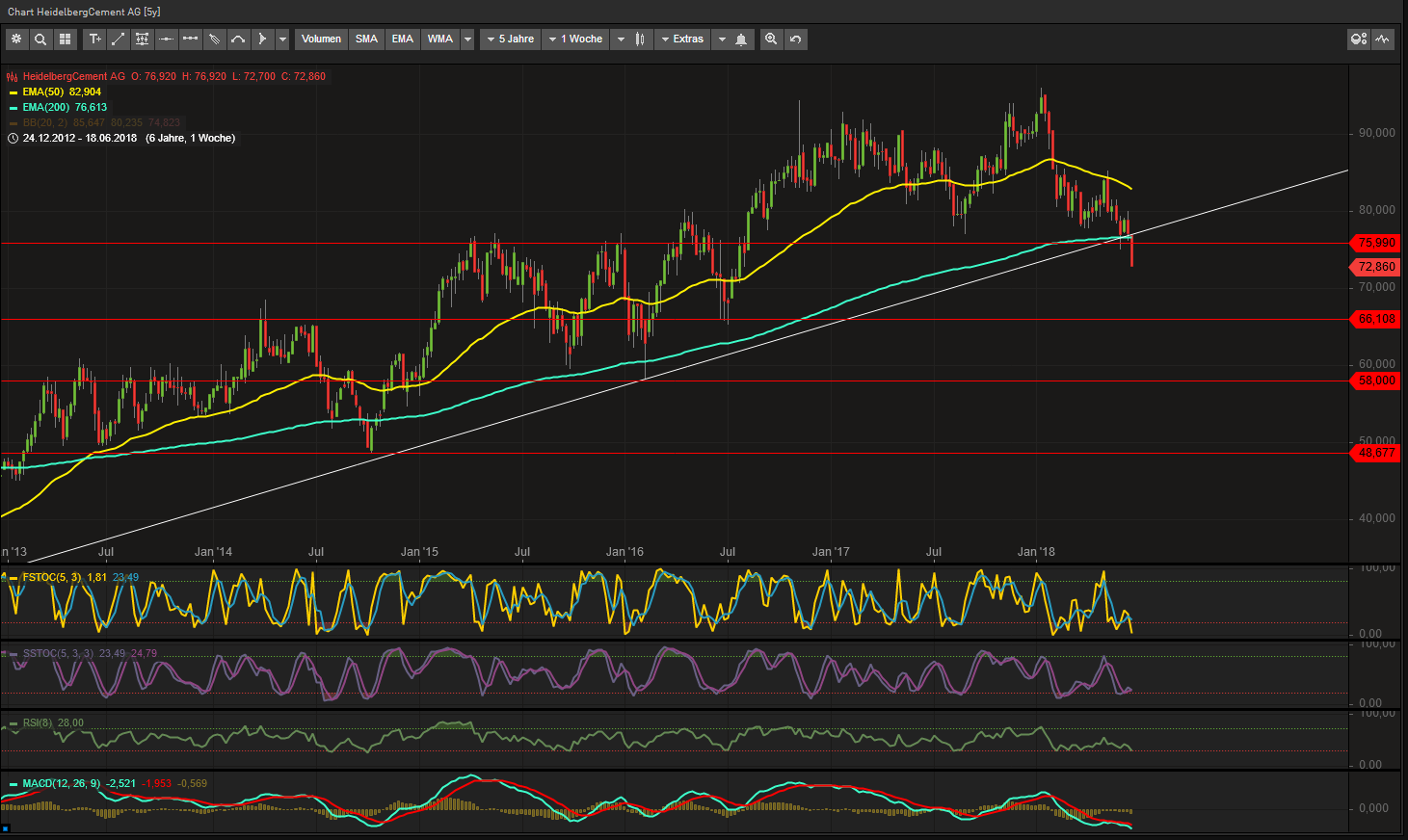
Task: Select the text annotation tool
Action: [94, 39]
